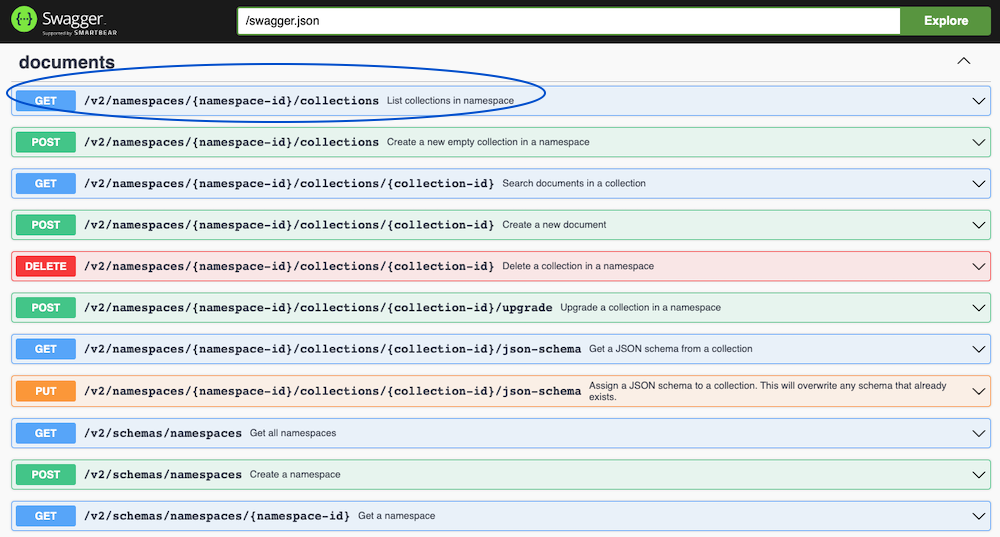The height and width of the screenshot is (537, 1000).
Task: Click 'Get a namespace' description
Action: (x=397, y=517)
